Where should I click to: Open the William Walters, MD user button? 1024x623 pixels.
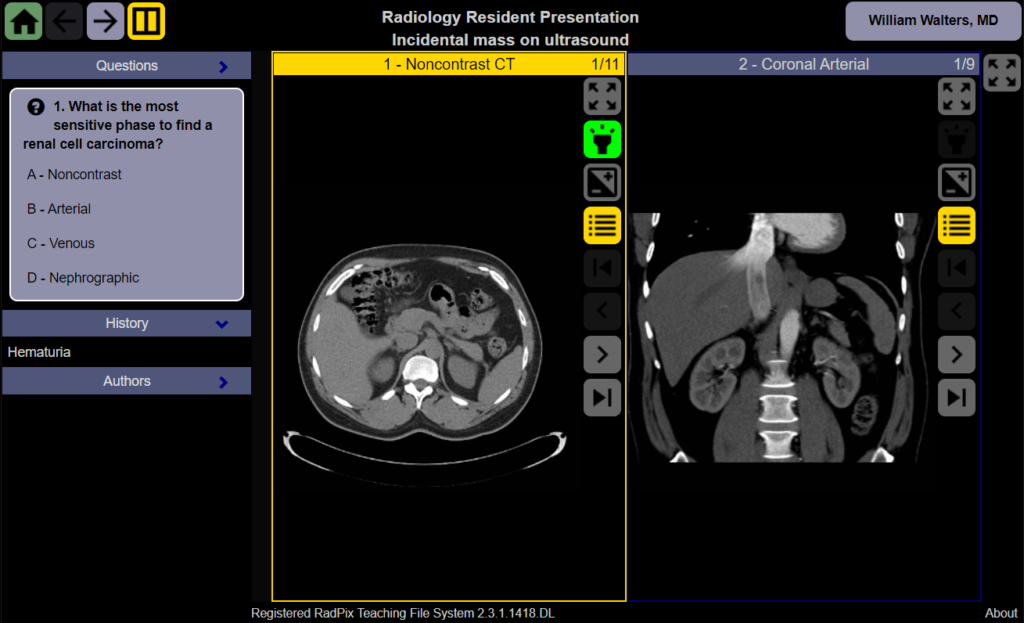click(933, 21)
